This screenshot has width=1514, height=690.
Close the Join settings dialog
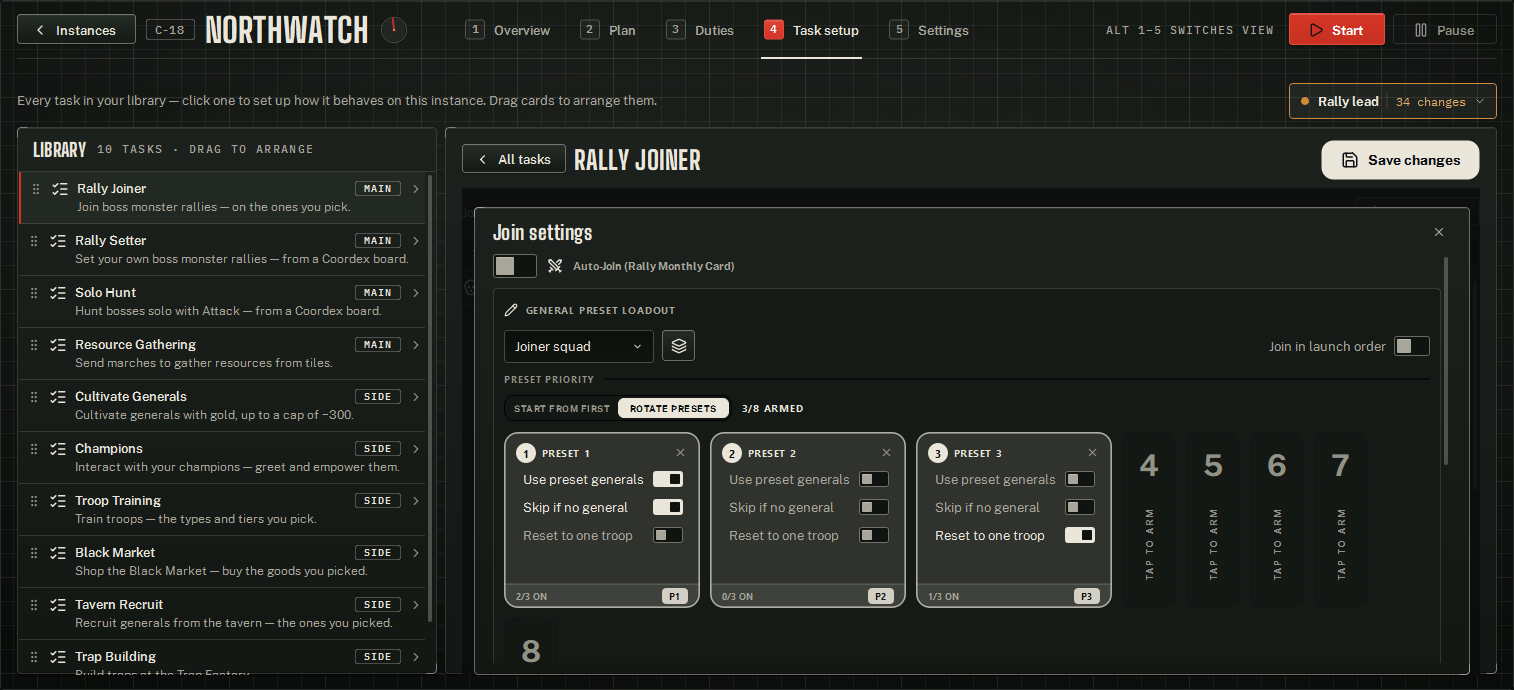click(x=1439, y=232)
